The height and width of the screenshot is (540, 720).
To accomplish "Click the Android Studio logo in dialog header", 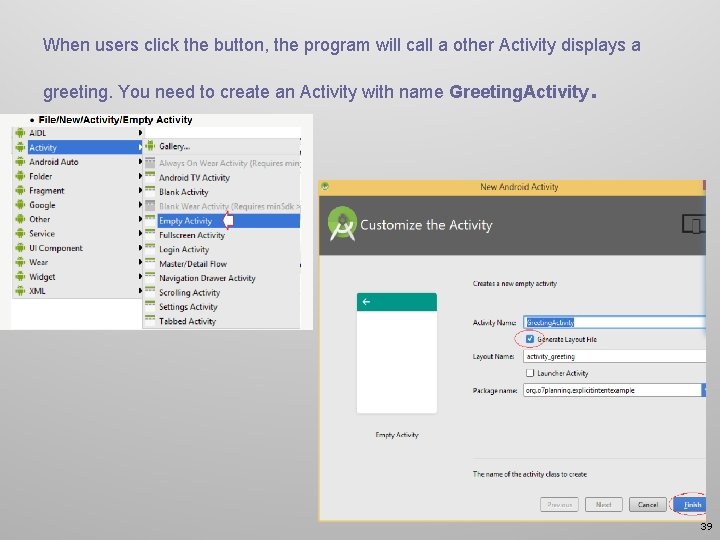I will 342,224.
